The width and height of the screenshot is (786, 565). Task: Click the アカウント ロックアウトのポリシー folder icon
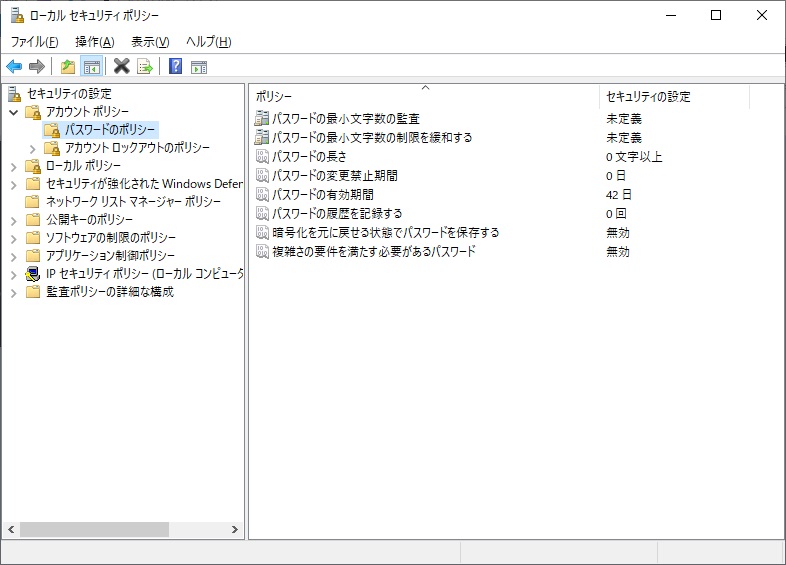coord(52,148)
